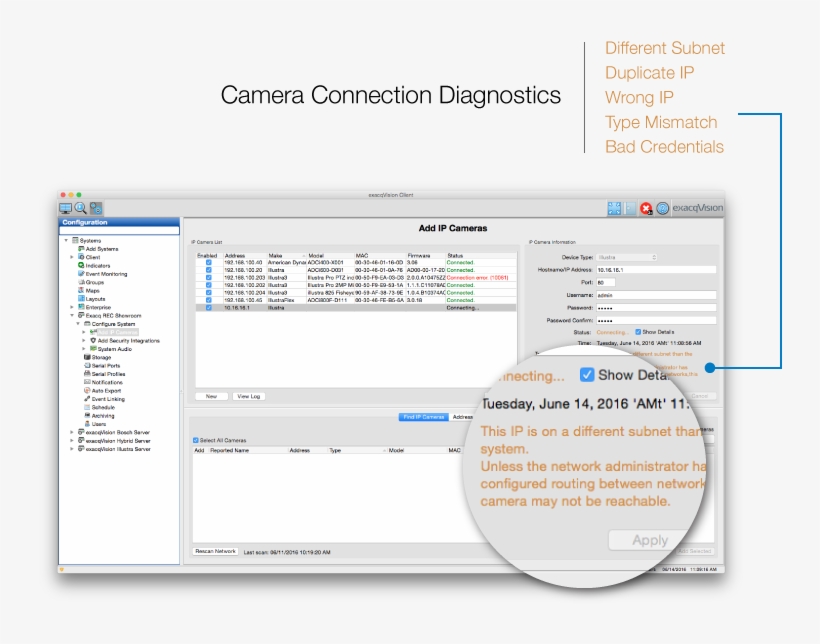820x644 pixels.
Task: Sort found cameras by Type column
Action: tap(357, 450)
